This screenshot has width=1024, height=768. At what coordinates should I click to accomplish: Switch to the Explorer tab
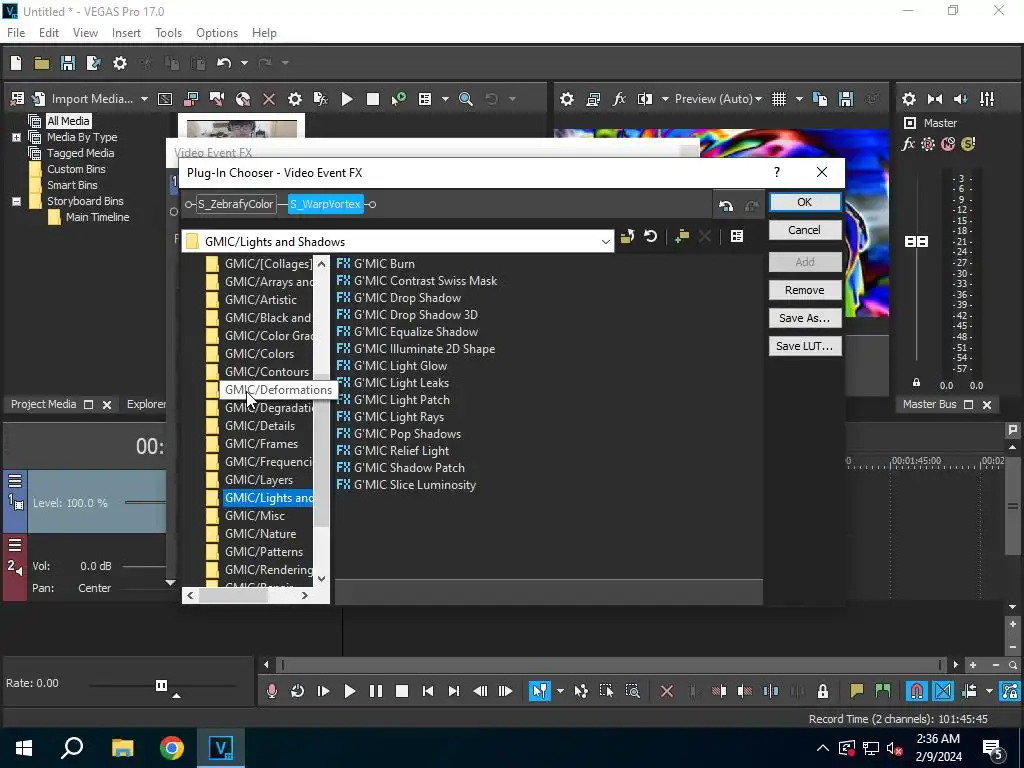pyautogui.click(x=146, y=404)
